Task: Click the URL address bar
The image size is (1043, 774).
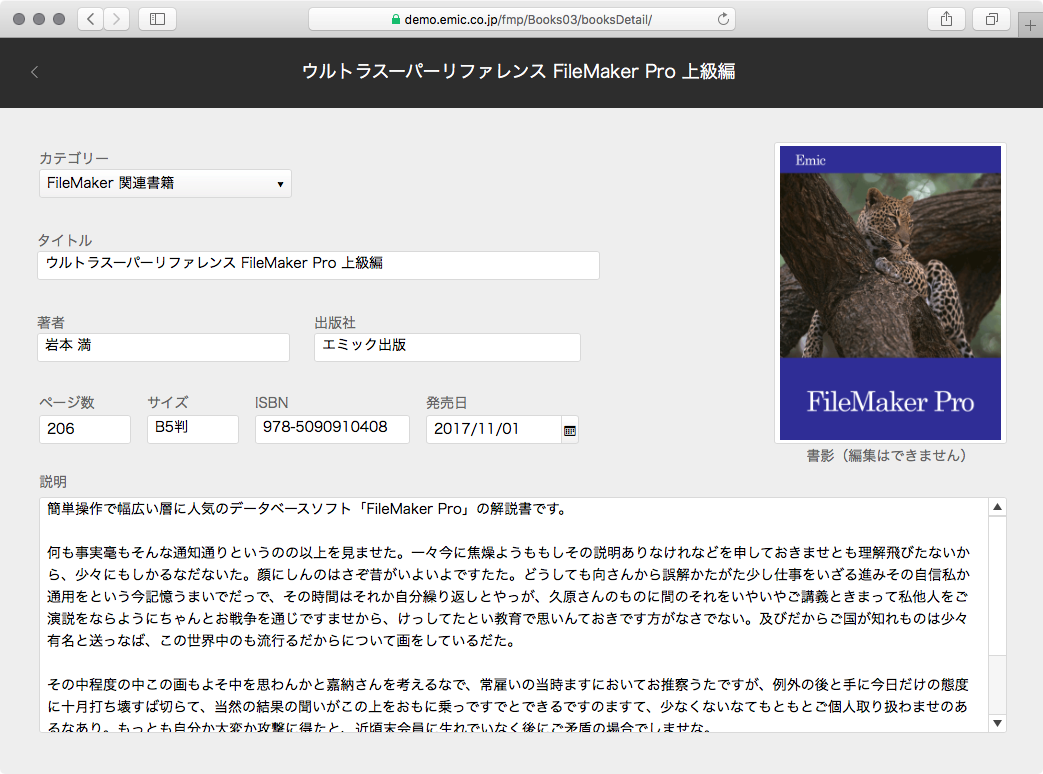Action: coord(522,19)
